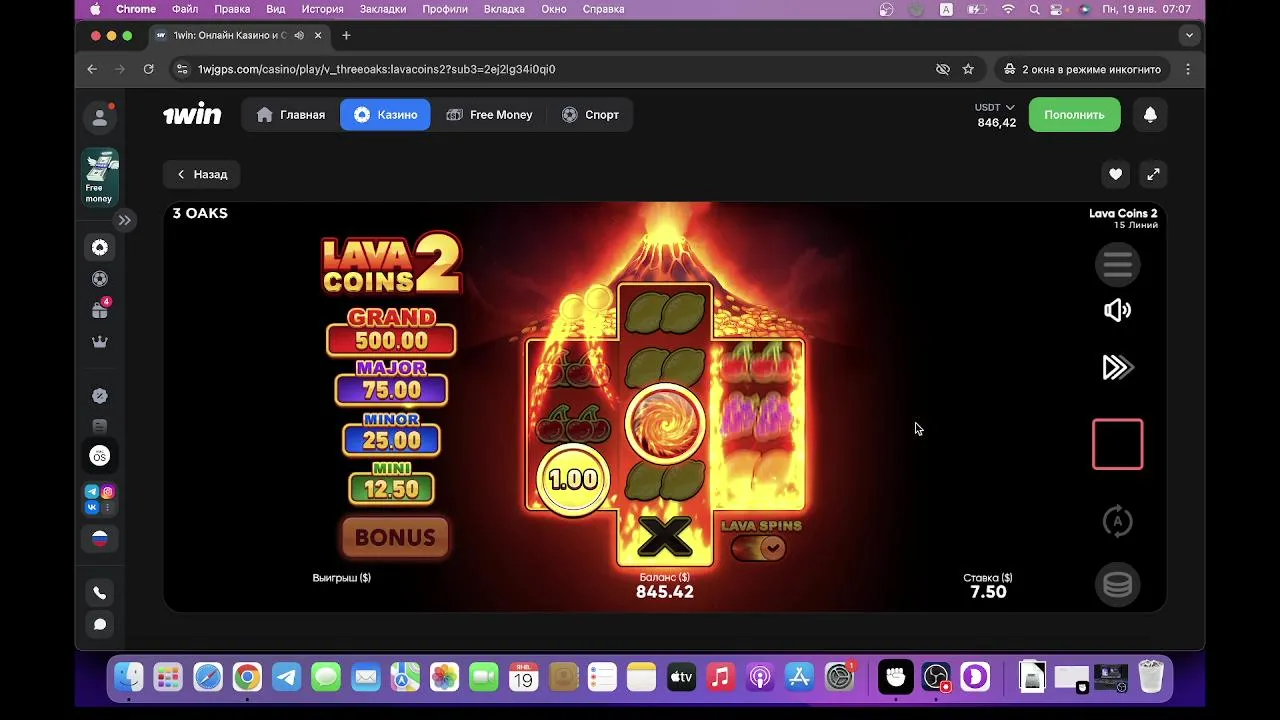This screenshot has width=1280, height=720.
Task: Expand the USDT currency dropdown
Action: coord(995,107)
